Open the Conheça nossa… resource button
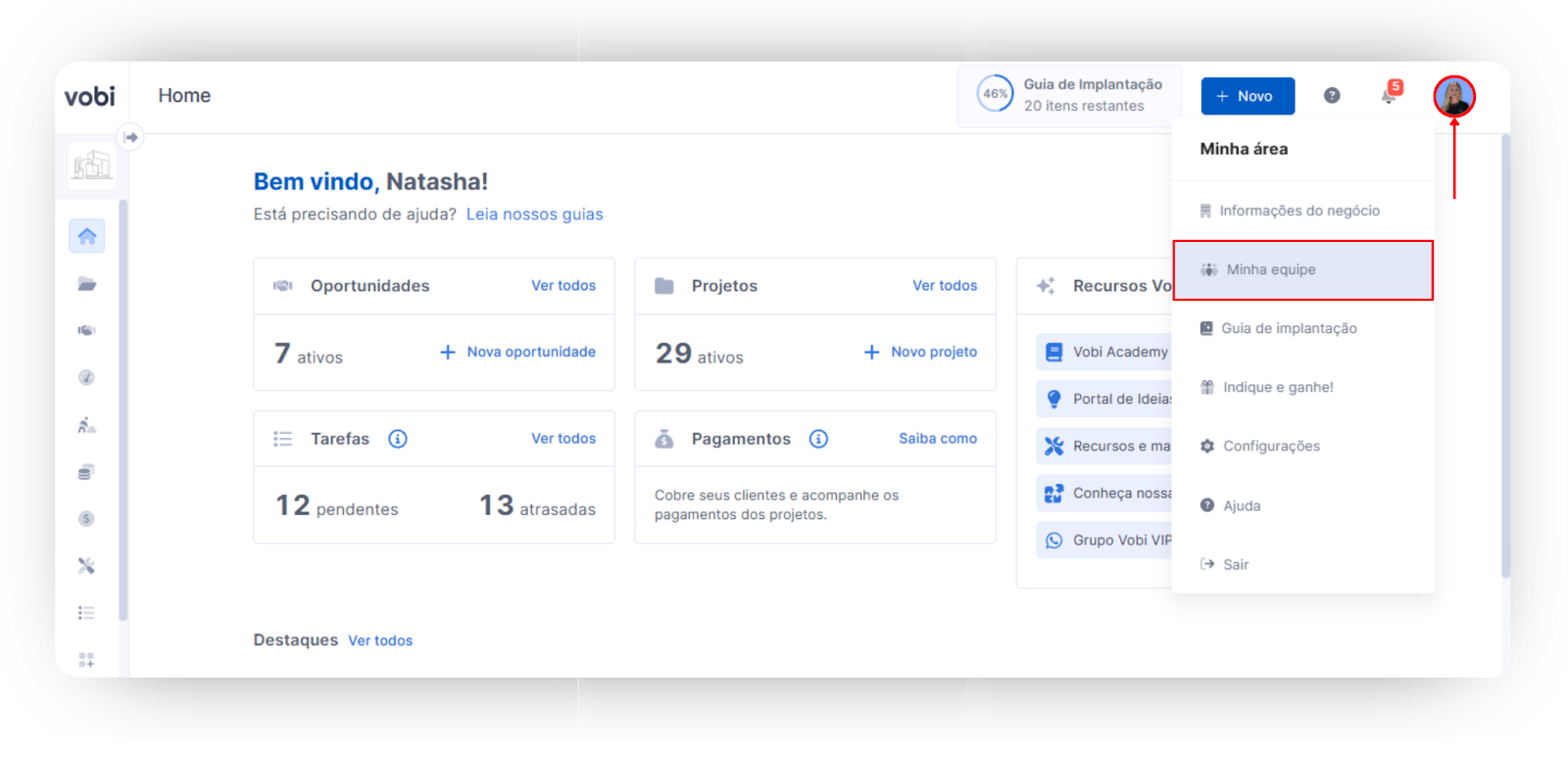This screenshot has height=764, width=1568. point(1105,493)
